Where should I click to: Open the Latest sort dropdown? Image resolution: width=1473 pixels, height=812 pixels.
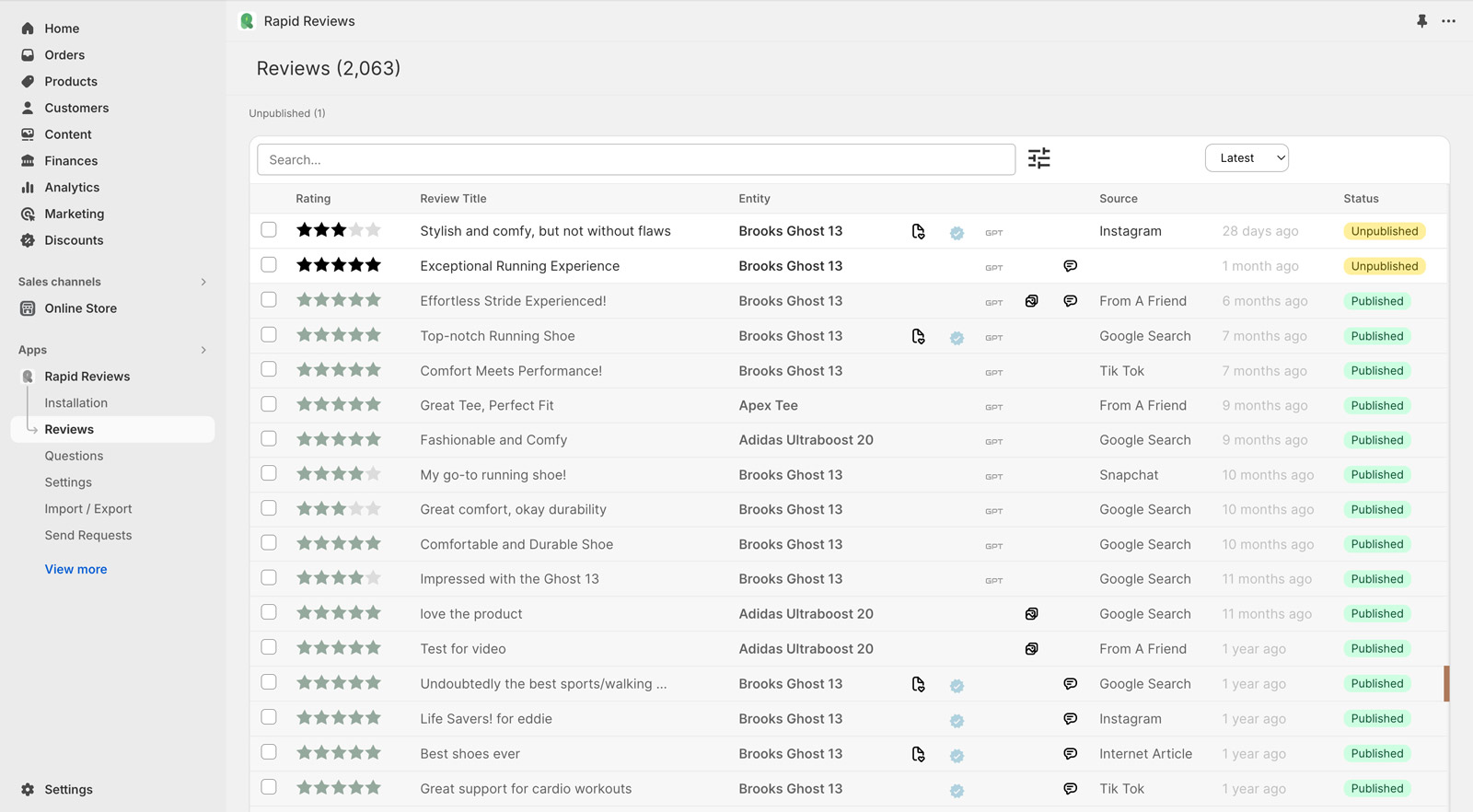point(1247,158)
